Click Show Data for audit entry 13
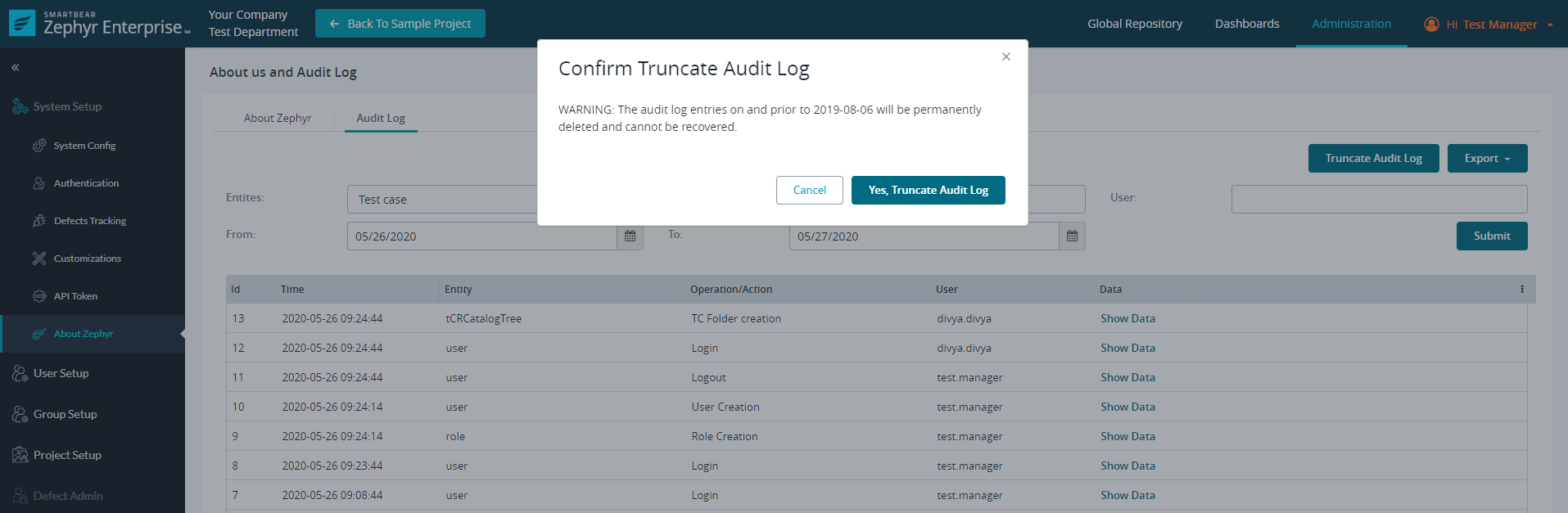Image resolution: width=1568 pixels, height=513 pixels. click(x=1127, y=319)
